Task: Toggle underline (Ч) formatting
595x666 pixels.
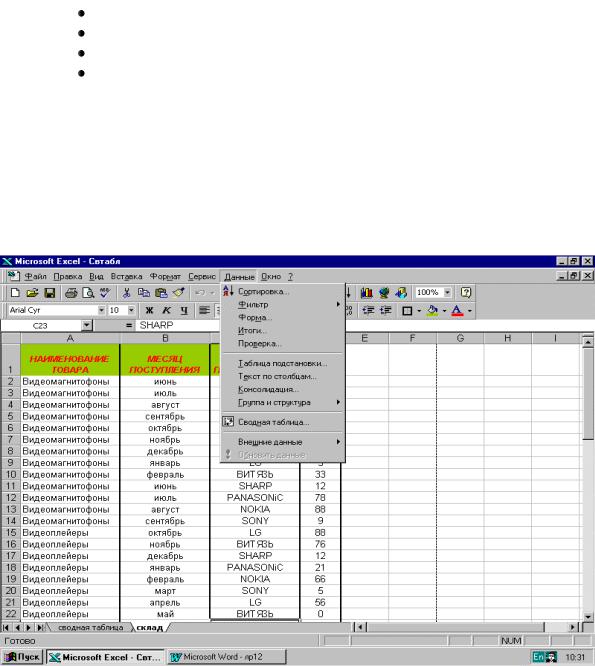Action: pos(184,310)
